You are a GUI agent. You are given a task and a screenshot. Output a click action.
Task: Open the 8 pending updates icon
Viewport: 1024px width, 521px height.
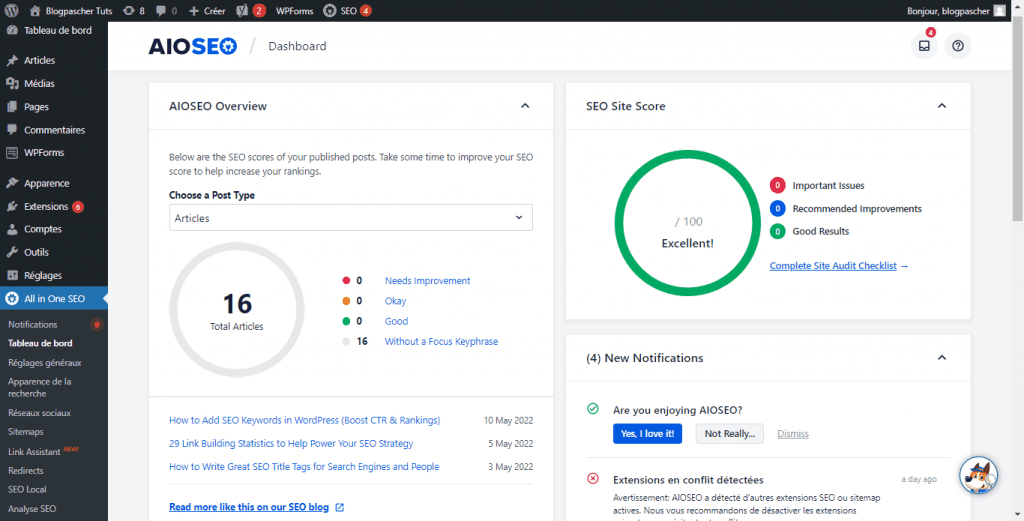133,10
